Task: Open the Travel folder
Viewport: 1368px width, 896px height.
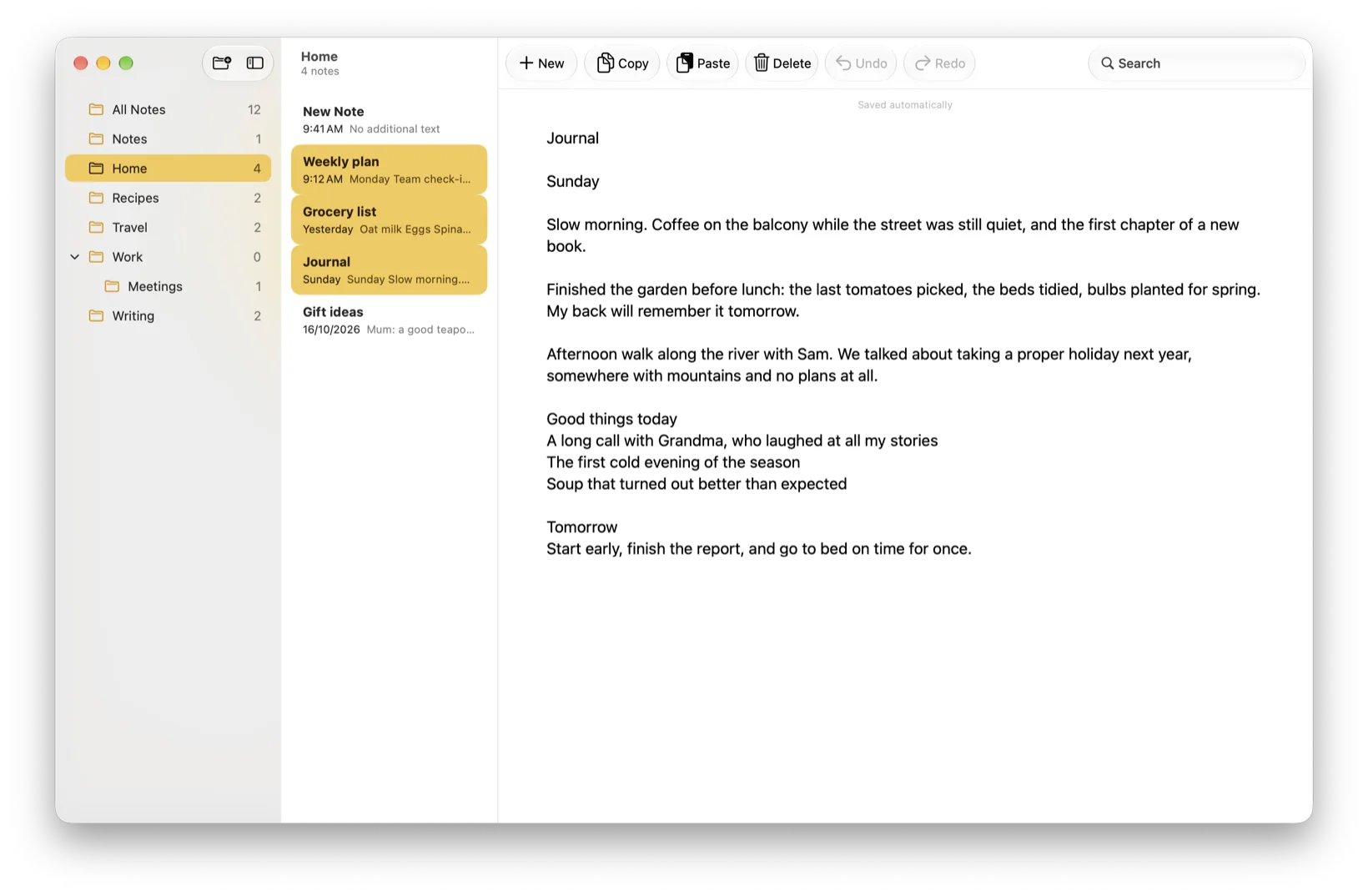Action: pos(168,227)
